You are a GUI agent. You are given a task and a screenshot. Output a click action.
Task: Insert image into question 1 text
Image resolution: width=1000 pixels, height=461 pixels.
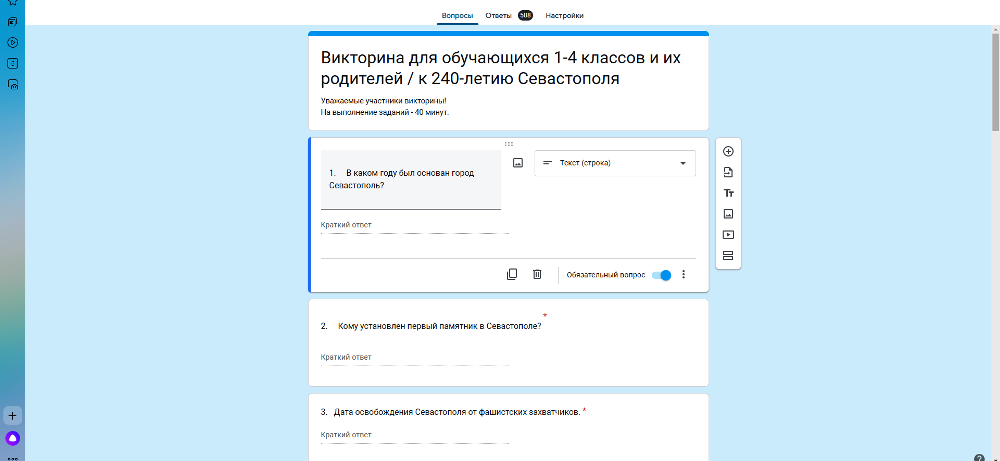[518, 163]
